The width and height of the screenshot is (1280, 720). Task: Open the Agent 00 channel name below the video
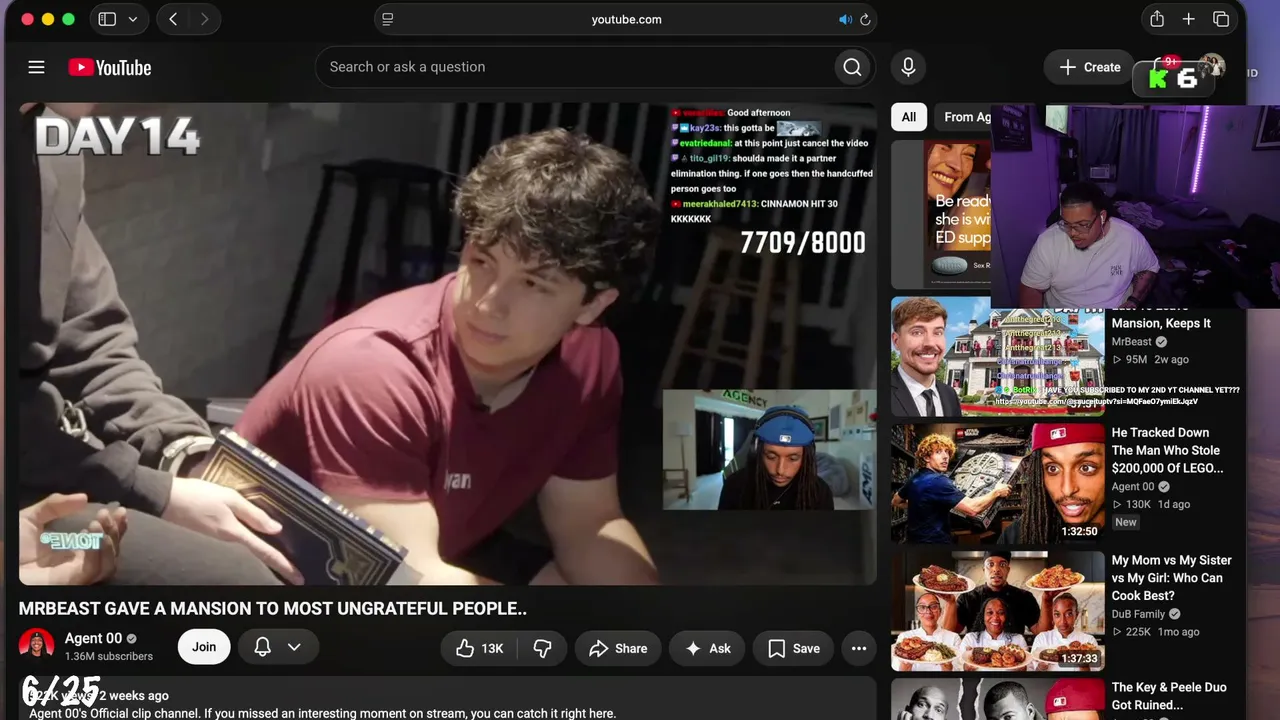[93, 638]
